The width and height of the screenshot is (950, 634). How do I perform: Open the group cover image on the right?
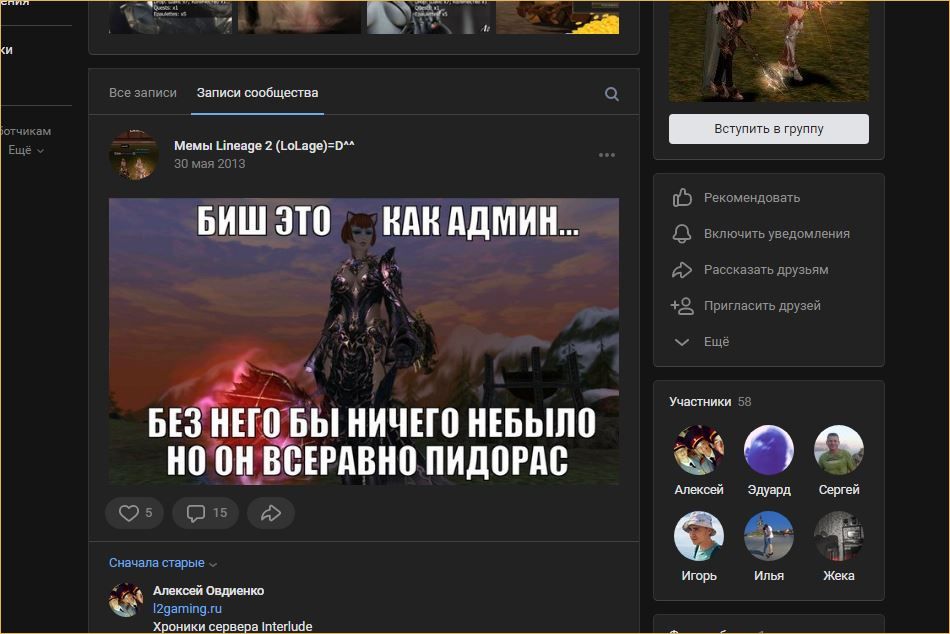pyautogui.click(x=769, y=51)
